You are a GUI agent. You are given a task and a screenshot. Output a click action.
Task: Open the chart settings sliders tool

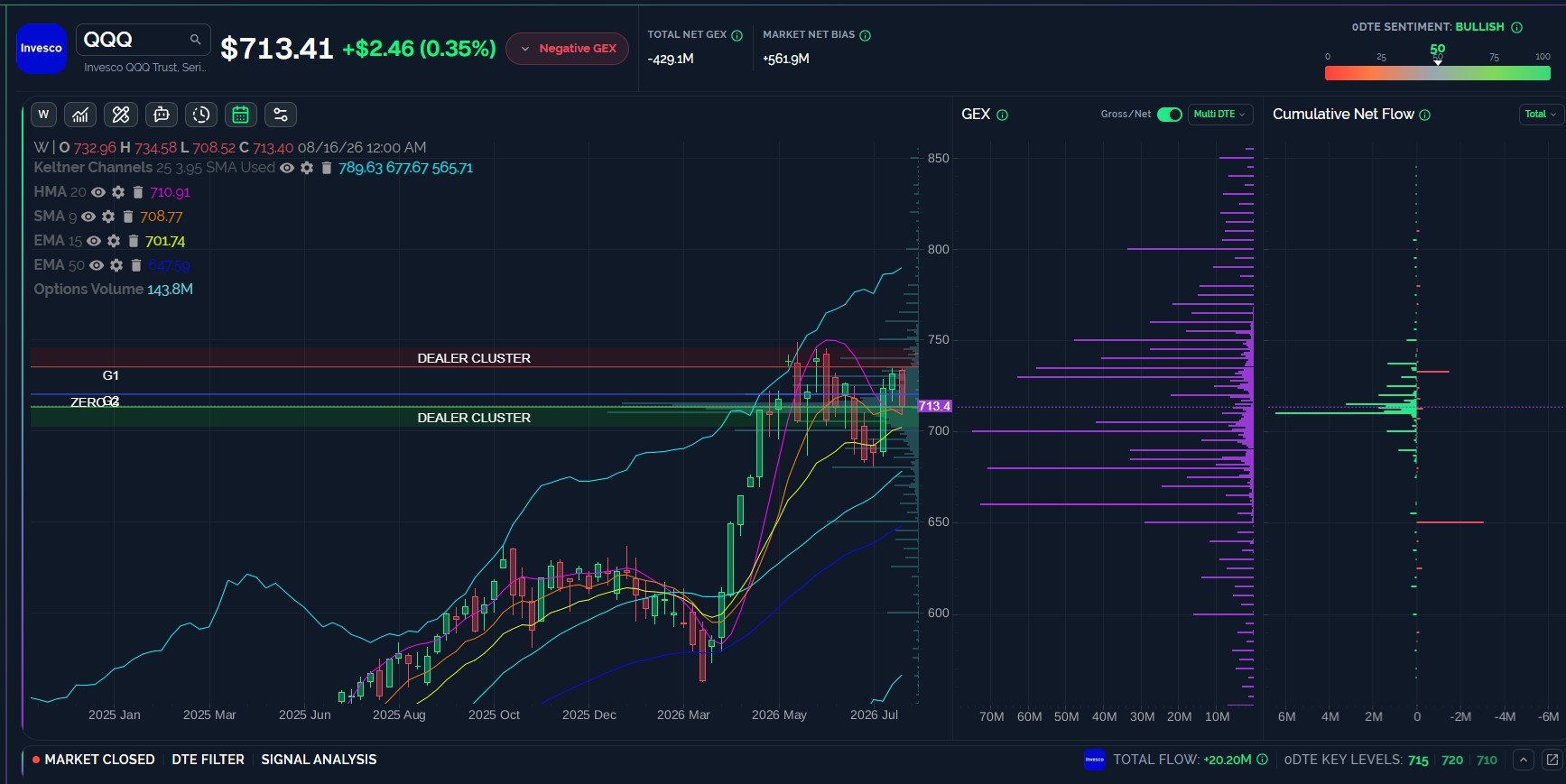click(281, 115)
